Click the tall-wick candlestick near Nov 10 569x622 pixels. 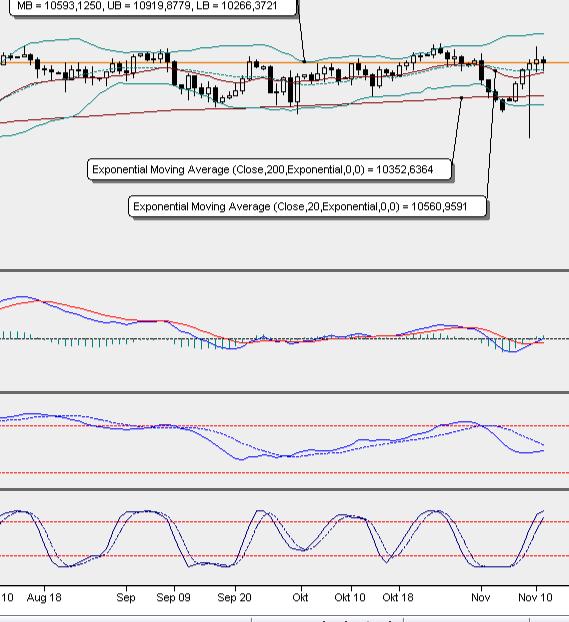(x=529, y=99)
